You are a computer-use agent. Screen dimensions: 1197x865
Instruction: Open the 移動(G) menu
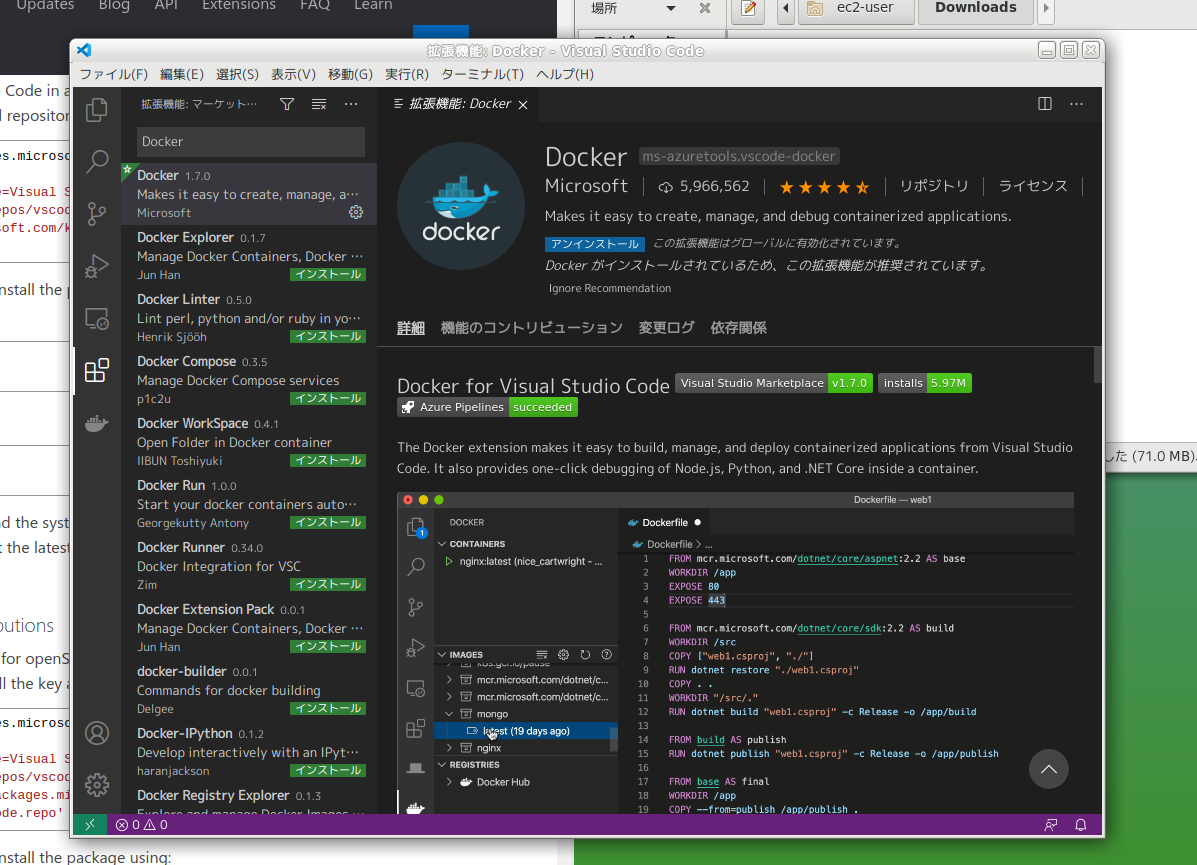pyautogui.click(x=350, y=74)
